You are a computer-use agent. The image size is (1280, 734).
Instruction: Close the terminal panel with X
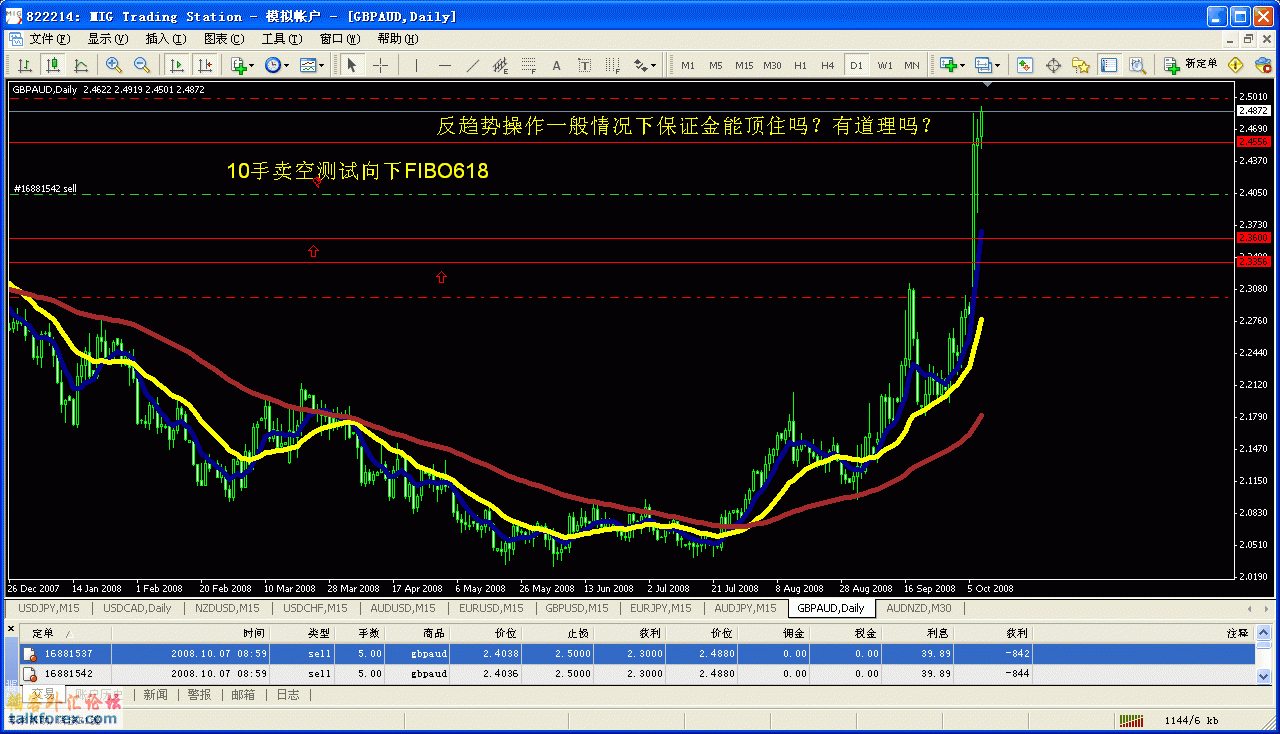click(x=11, y=629)
